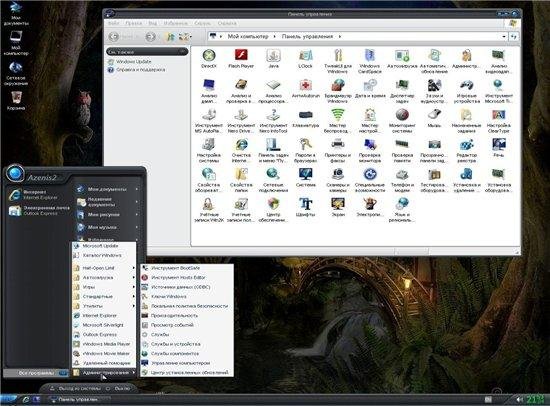Image resolution: width=550 pixels, height=406 pixels.
Task: Open Windows CardSpace
Action: (x=370, y=61)
